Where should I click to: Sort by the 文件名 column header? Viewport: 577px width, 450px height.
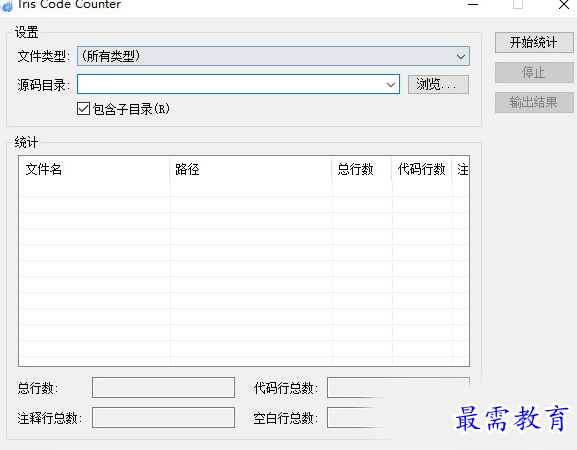pos(95,169)
